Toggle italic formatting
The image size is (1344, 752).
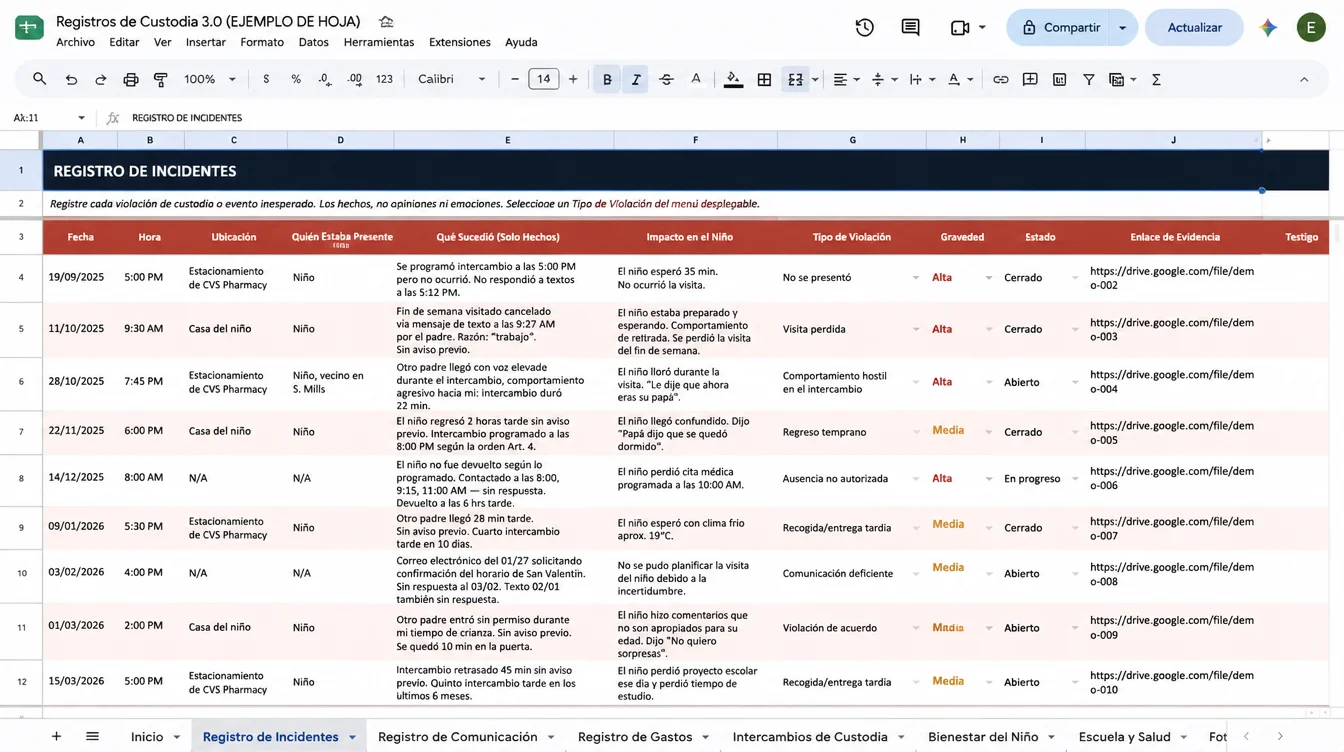tap(636, 79)
